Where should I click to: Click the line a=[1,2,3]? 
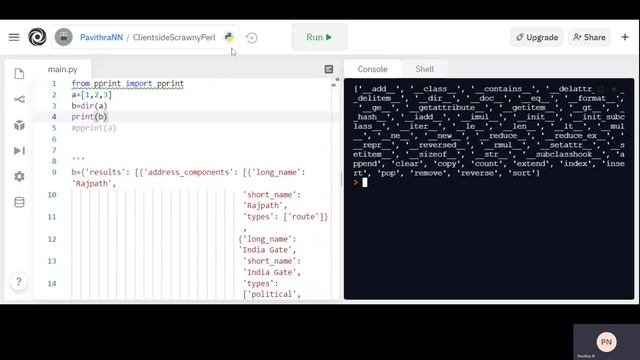click(91, 95)
